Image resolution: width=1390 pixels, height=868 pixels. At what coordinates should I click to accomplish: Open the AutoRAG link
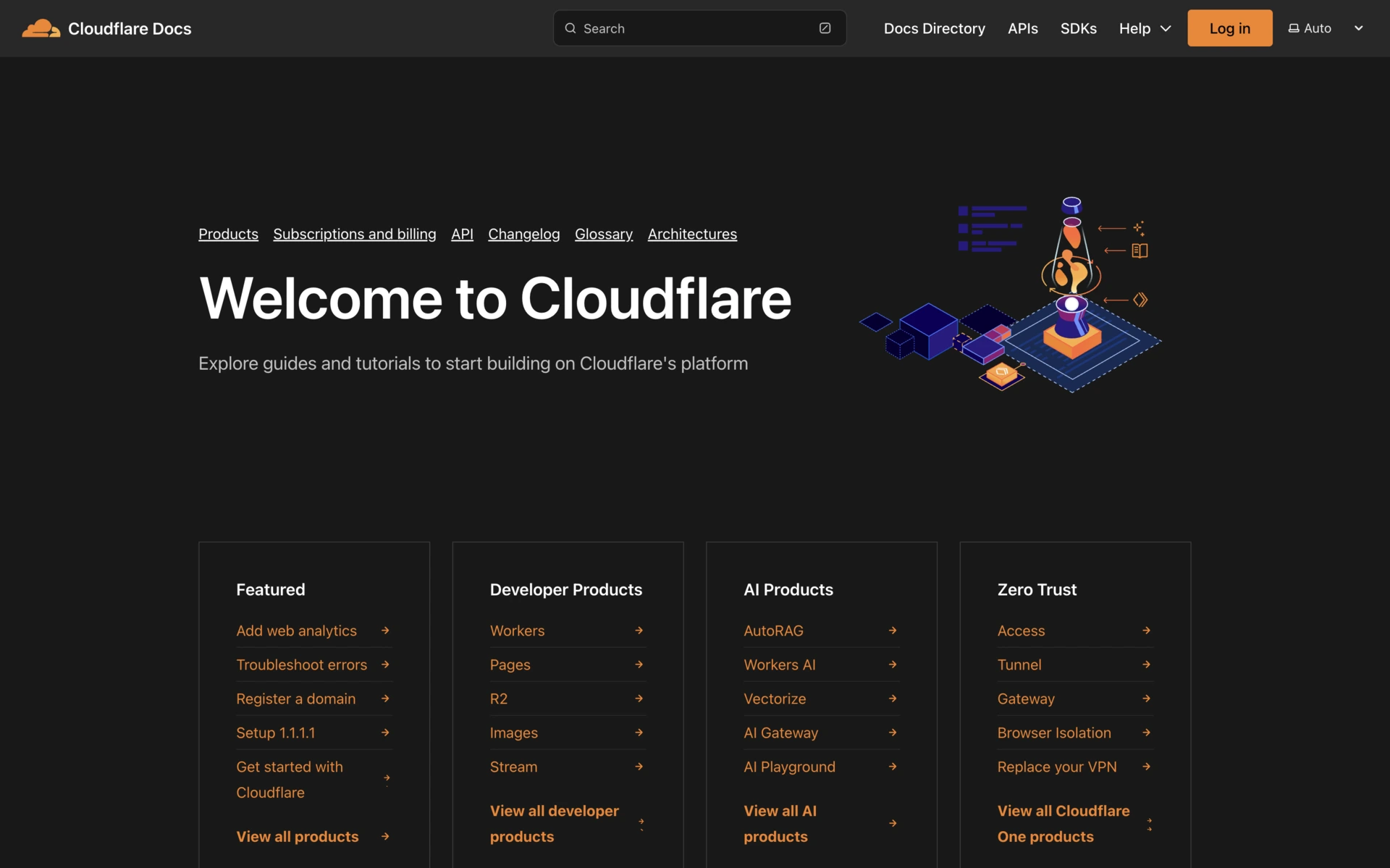point(773,631)
